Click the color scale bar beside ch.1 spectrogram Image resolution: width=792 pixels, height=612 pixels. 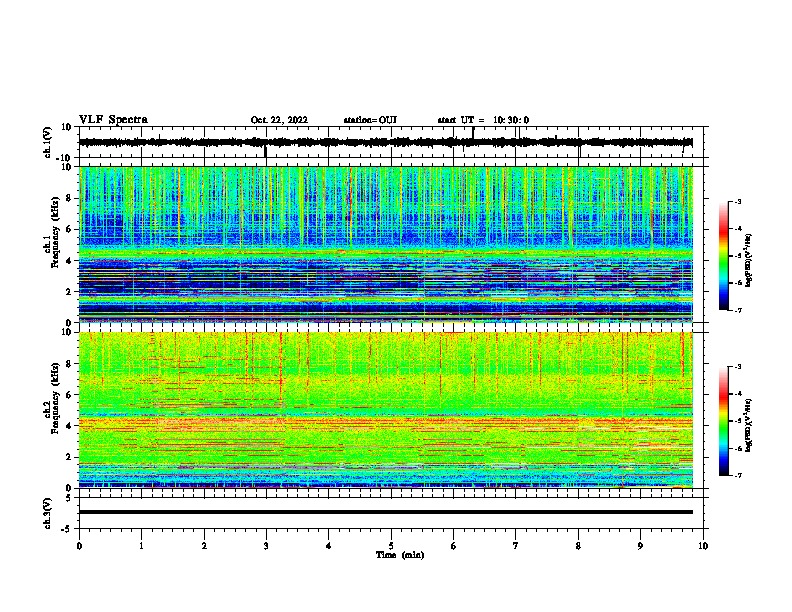[723, 256]
